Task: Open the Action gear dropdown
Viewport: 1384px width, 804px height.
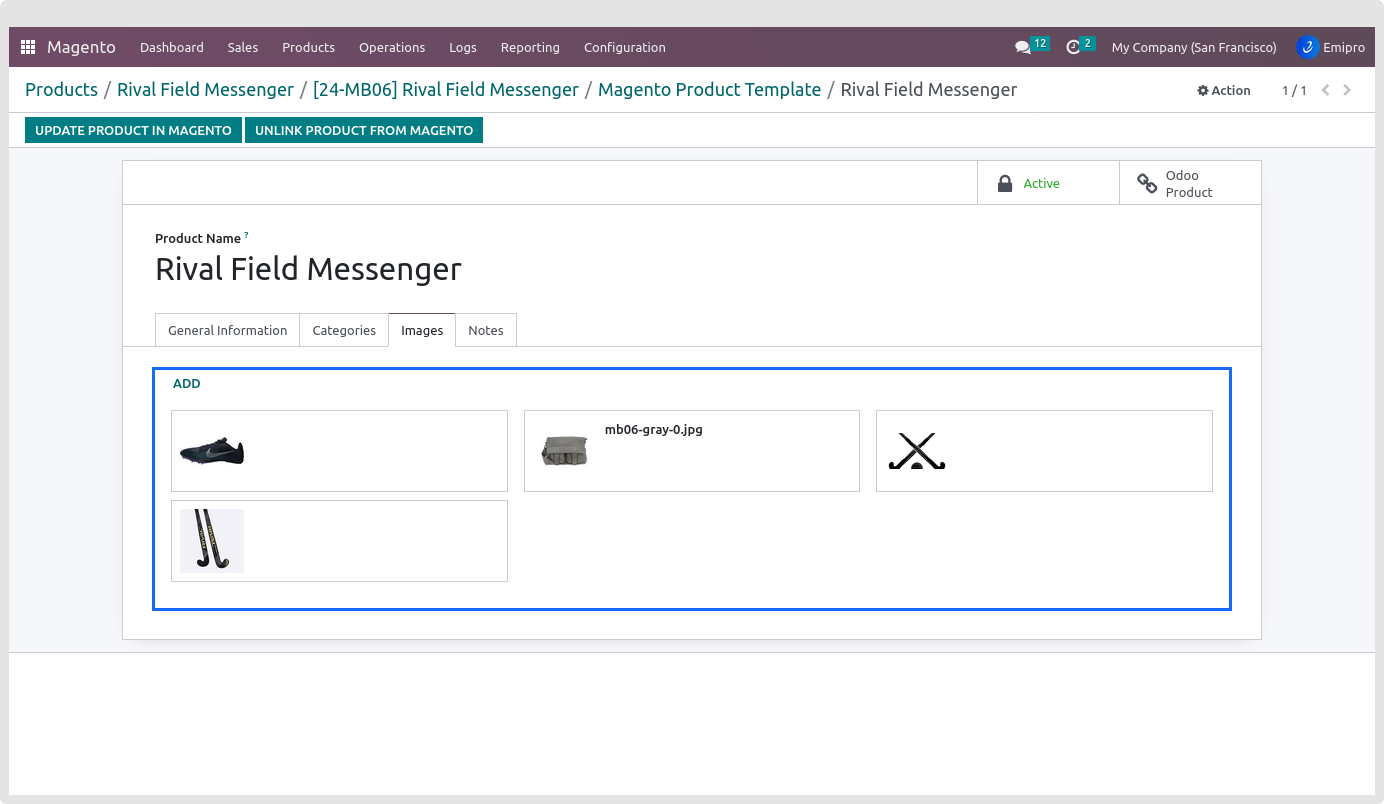Action: tap(1224, 90)
